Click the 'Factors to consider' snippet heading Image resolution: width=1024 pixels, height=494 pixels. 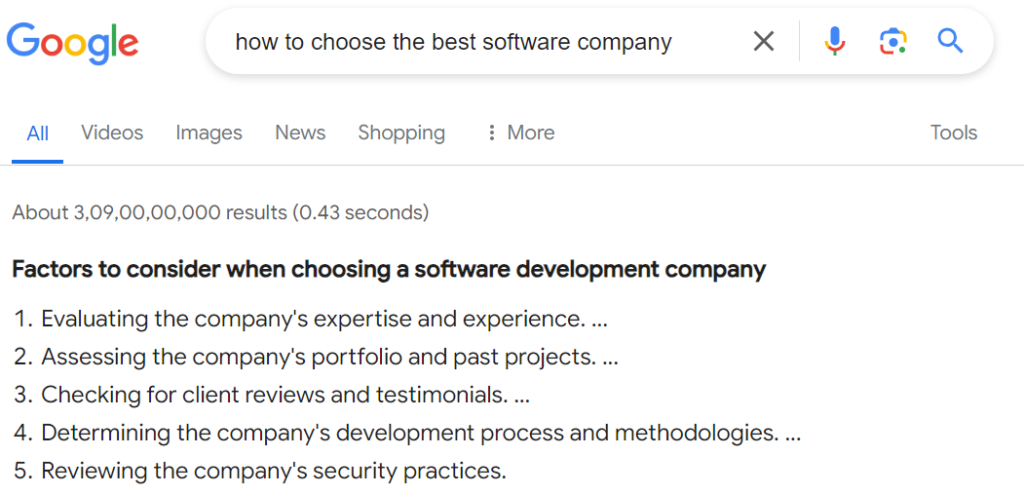[x=389, y=269]
